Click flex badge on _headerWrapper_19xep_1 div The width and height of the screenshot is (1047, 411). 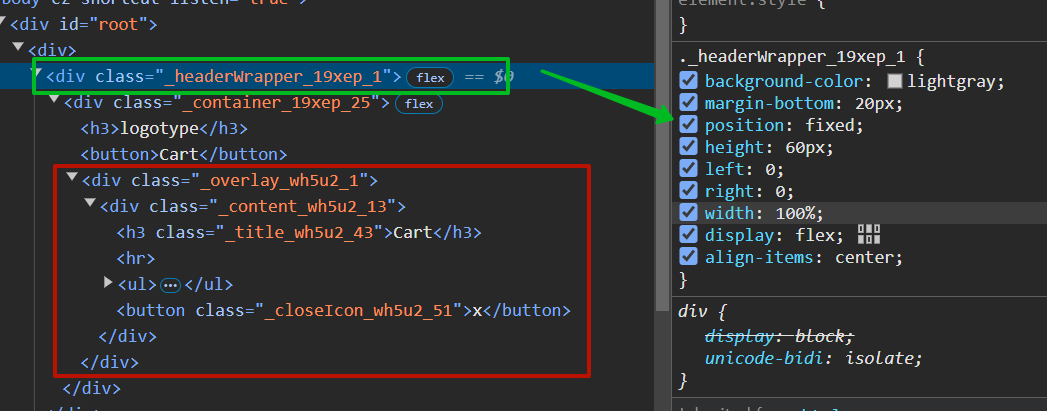pyautogui.click(x=431, y=77)
